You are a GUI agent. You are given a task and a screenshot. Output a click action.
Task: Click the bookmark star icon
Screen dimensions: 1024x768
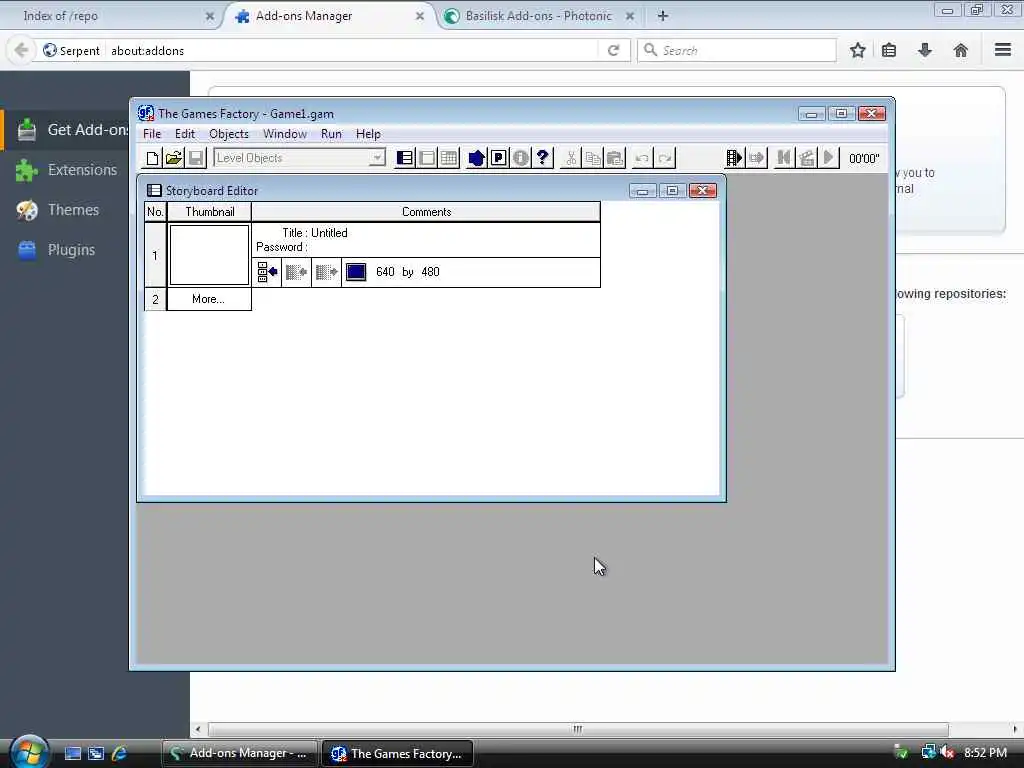click(x=857, y=50)
